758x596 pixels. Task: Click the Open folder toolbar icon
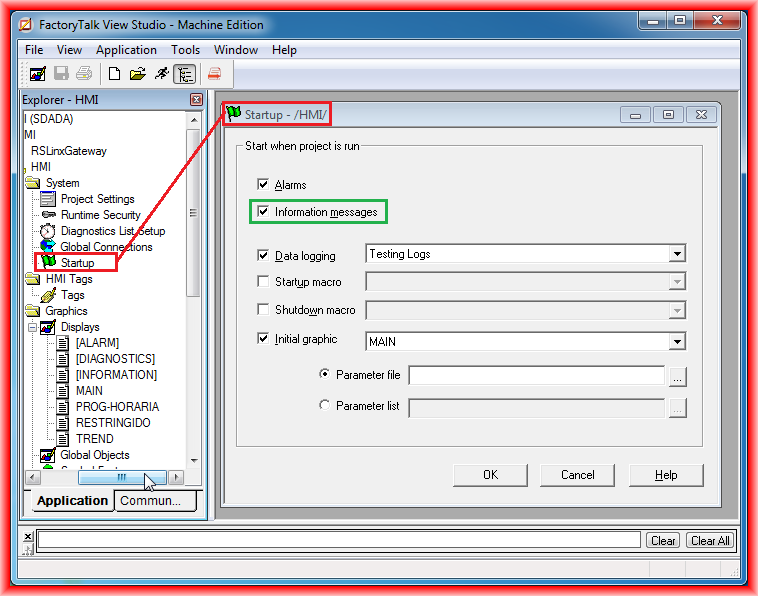(x=138, y=74)
